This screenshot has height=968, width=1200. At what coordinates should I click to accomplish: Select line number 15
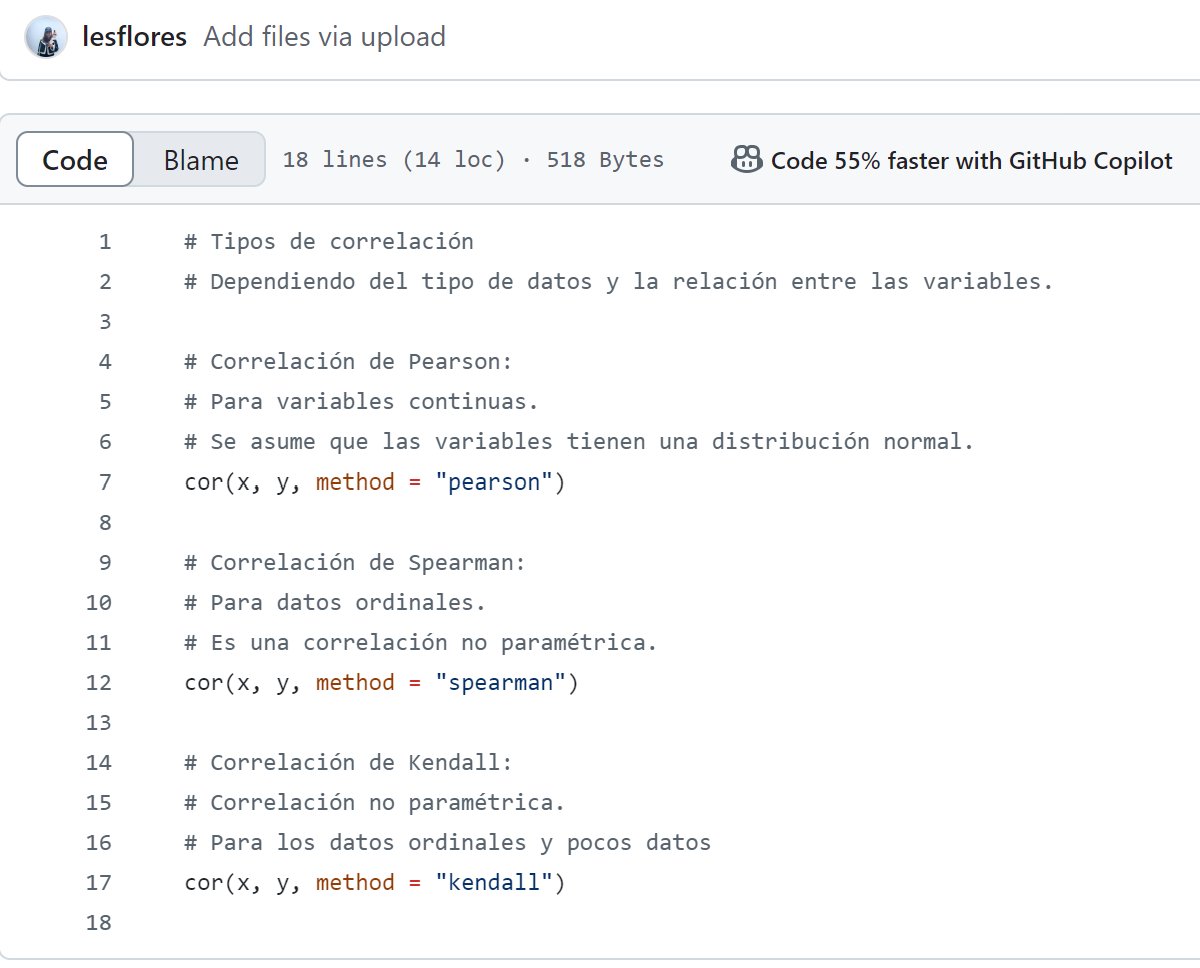(x=99, y=802)
